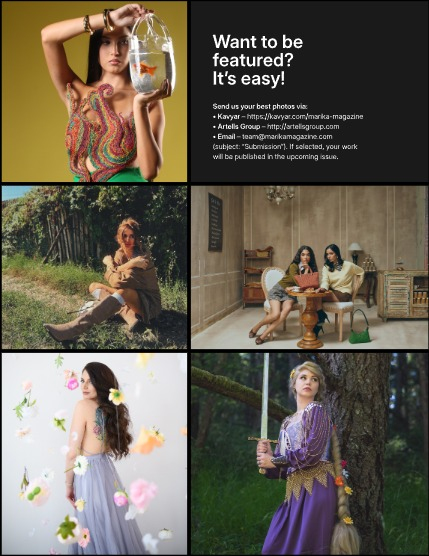Click the "Send us your best photos" line
Image resolution: width=429 pixels, height=556 pixels.
click(260, 106)
